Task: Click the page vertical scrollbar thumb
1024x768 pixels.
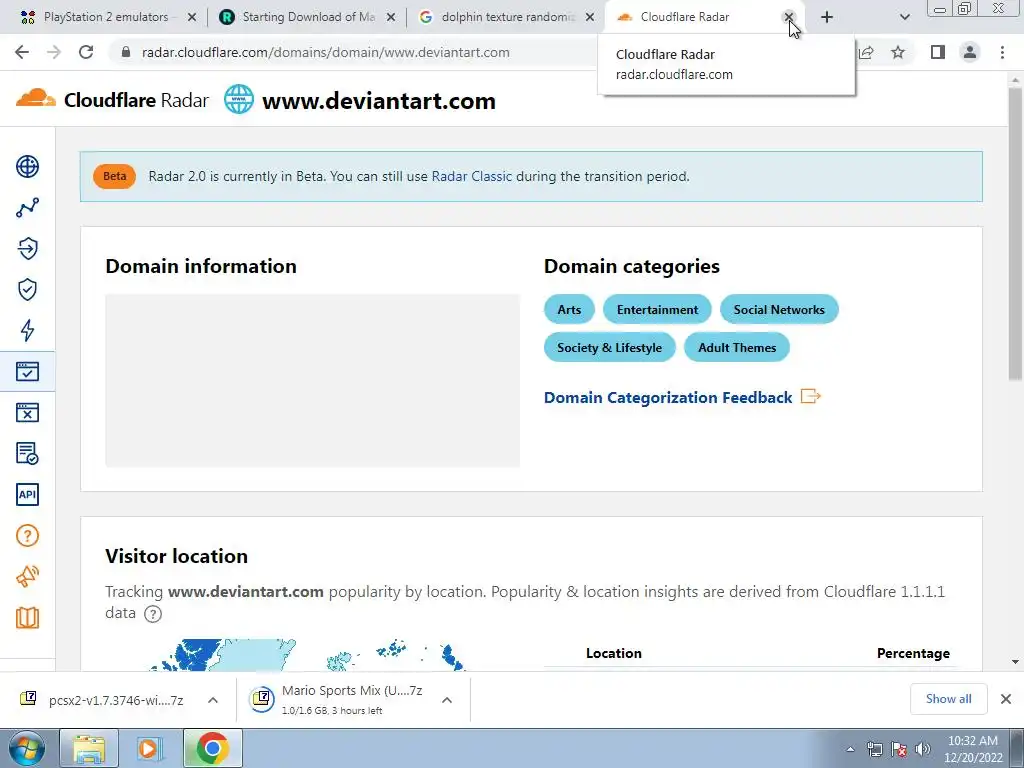Action: coord(1015,234)
